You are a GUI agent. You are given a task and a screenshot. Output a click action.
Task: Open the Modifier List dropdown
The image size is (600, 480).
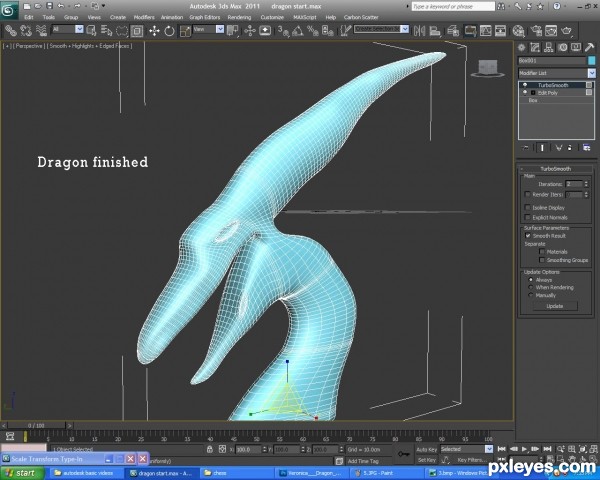coord(592,73)
